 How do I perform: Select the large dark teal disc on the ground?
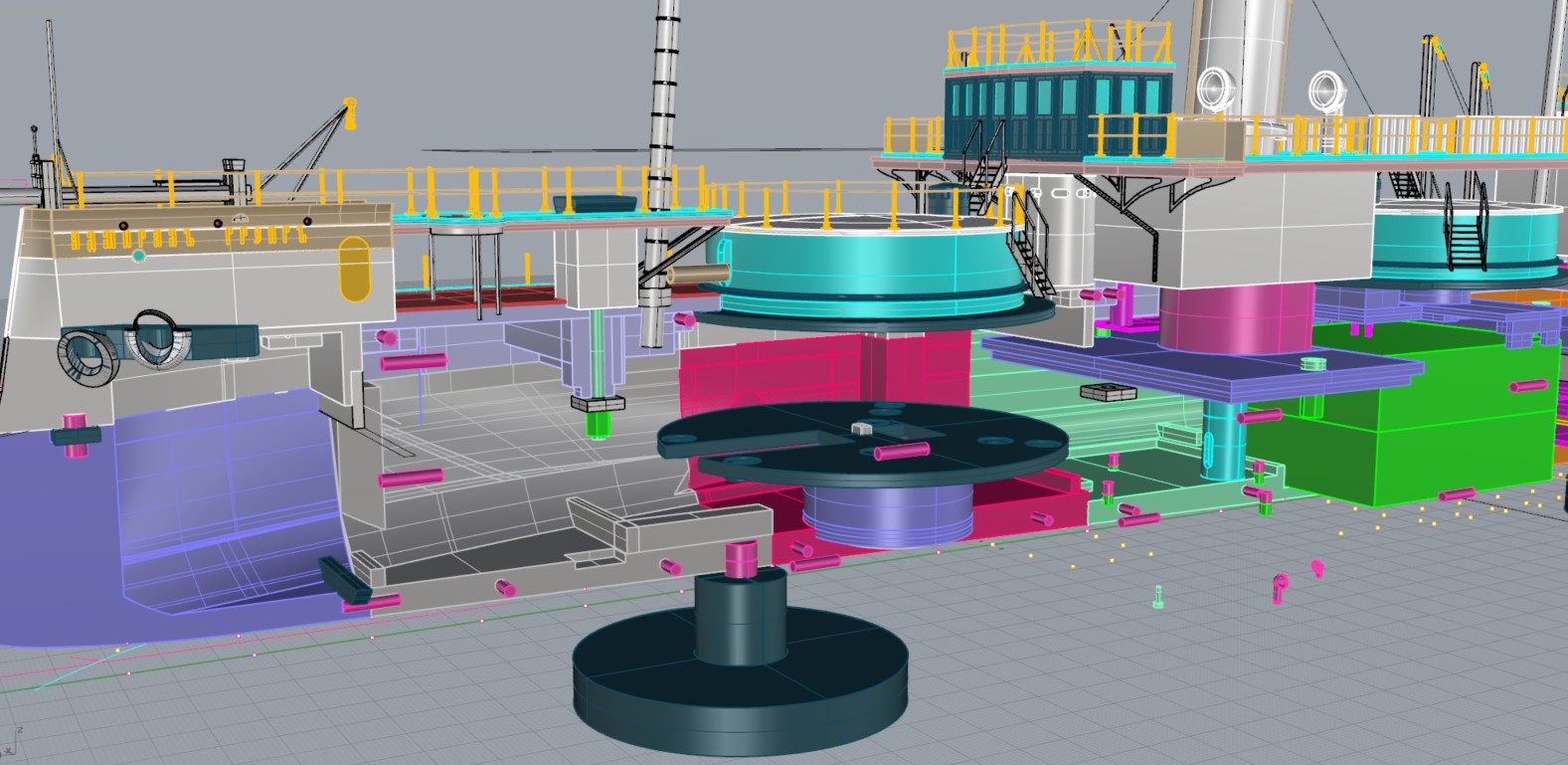coord(740,696)
